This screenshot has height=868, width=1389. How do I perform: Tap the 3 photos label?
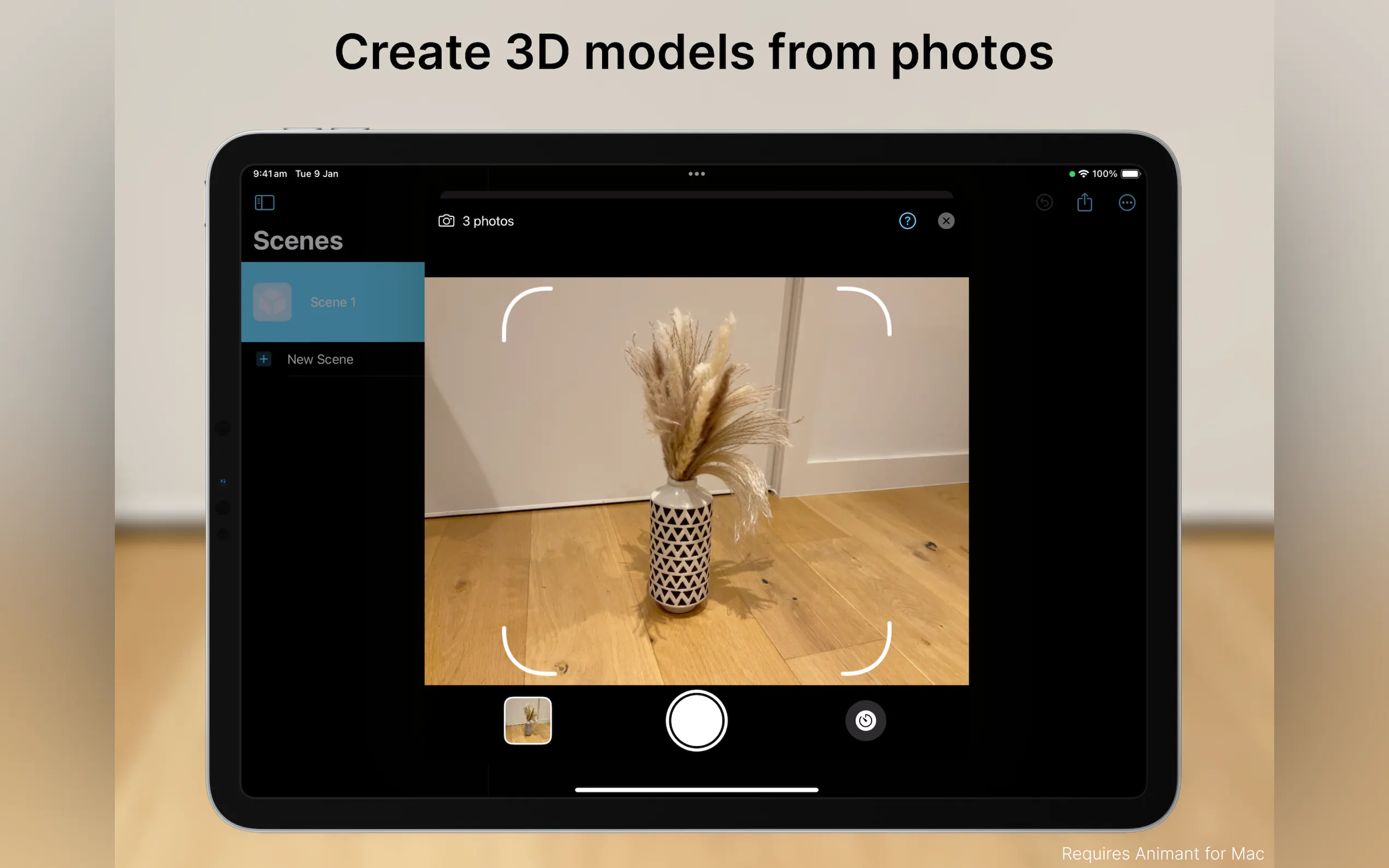pyautogui.click(x=488, y=221)
